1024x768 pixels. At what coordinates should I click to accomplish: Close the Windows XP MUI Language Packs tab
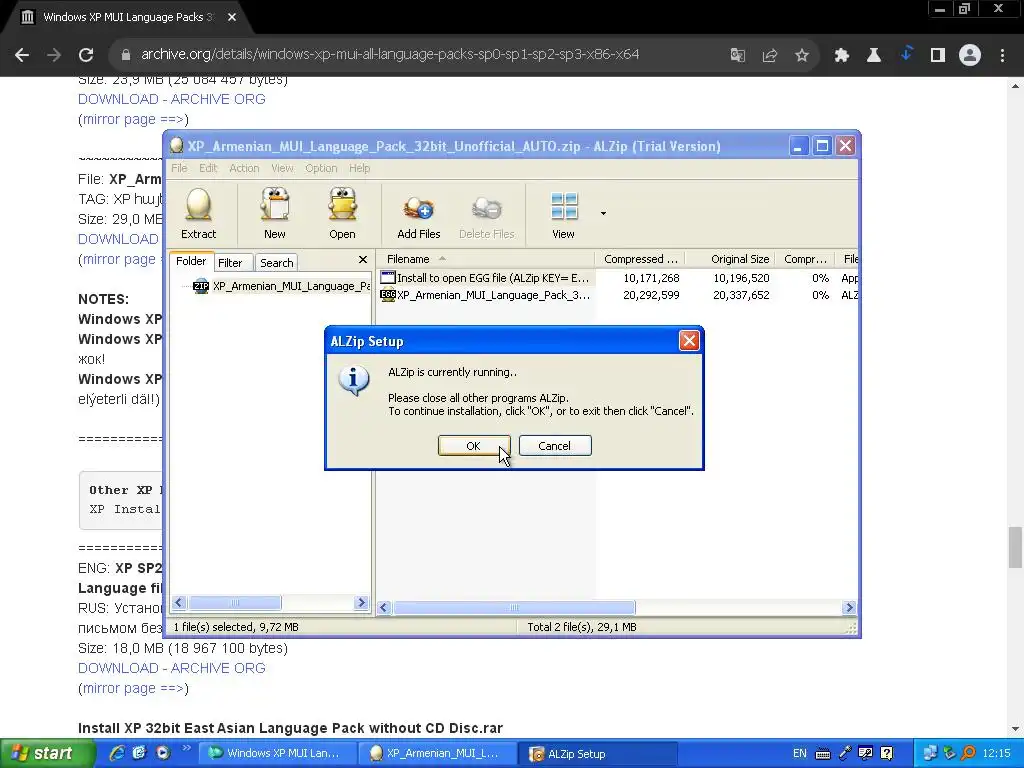pos(232,18)
